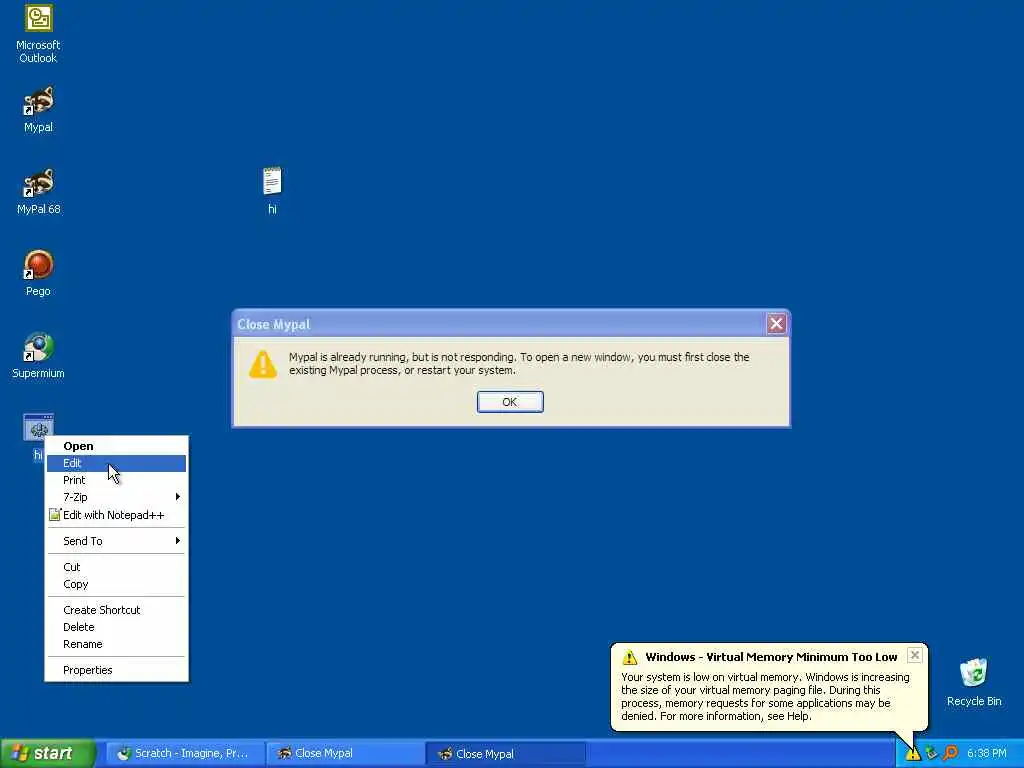
Task: Select the hi batch file gear icon
Action: pos(38,428)
